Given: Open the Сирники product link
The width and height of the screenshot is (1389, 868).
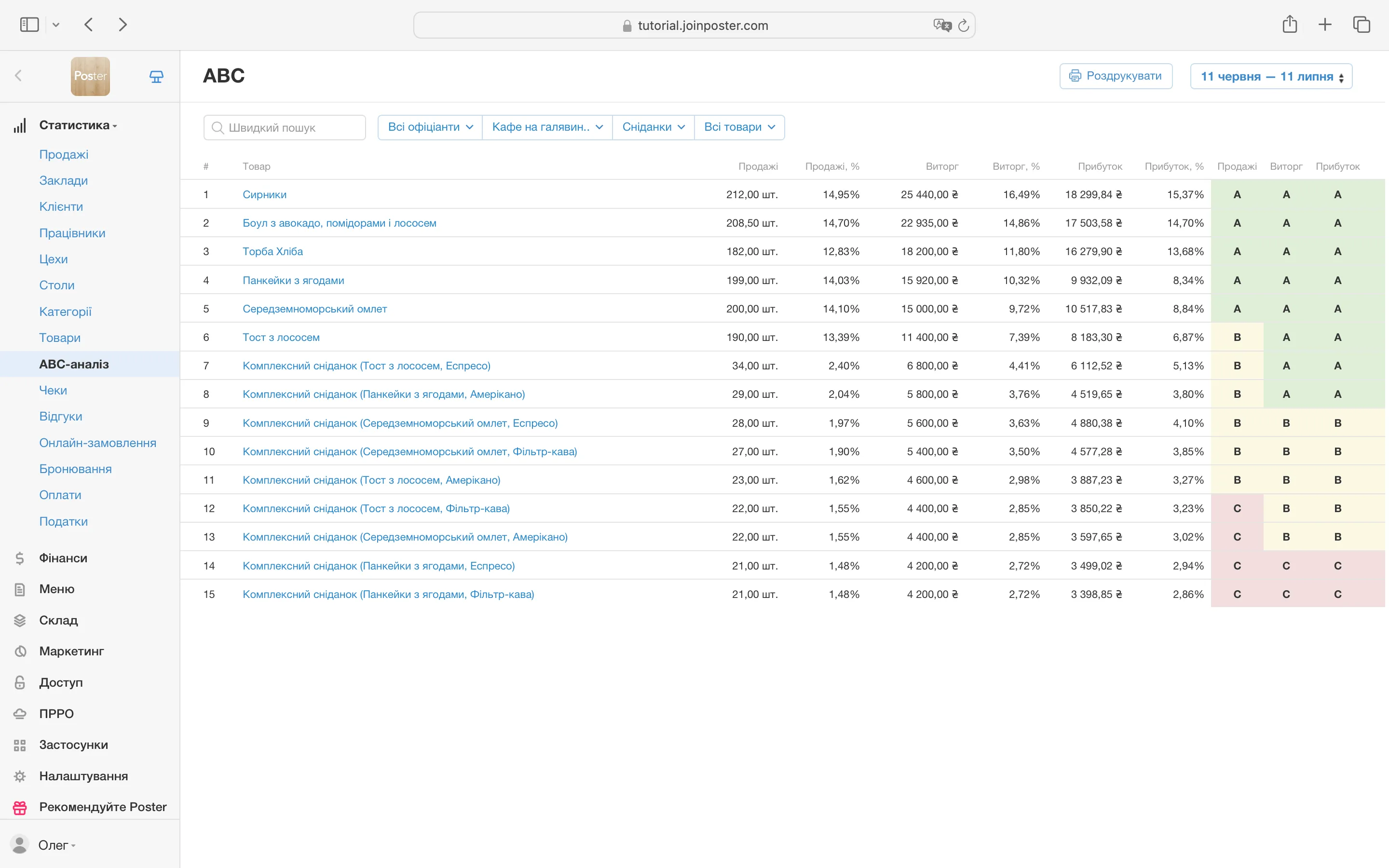Looking at the screenshot, I should pos(264,195).
